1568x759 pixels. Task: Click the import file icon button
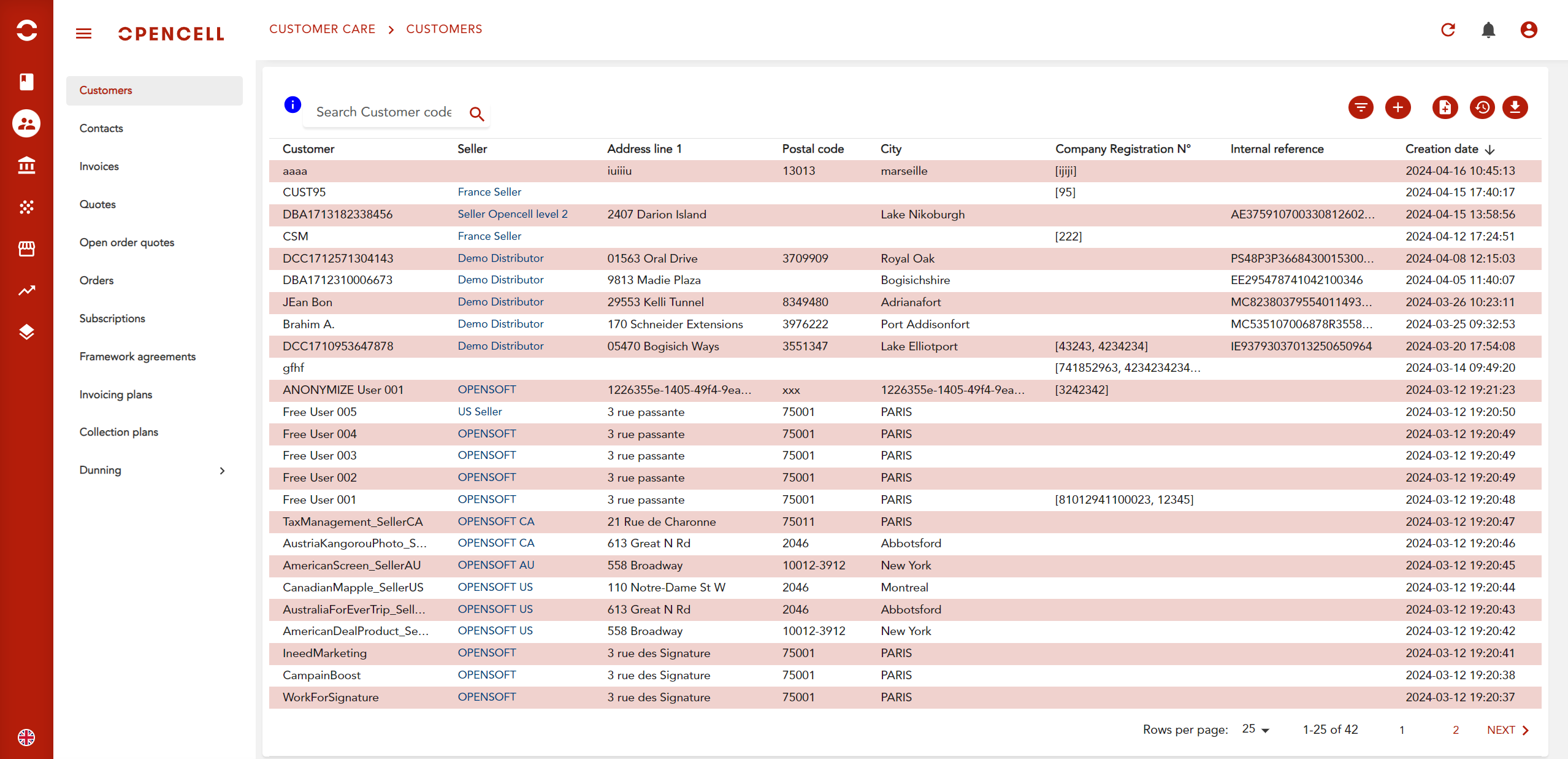click(x=1445, y=108)
